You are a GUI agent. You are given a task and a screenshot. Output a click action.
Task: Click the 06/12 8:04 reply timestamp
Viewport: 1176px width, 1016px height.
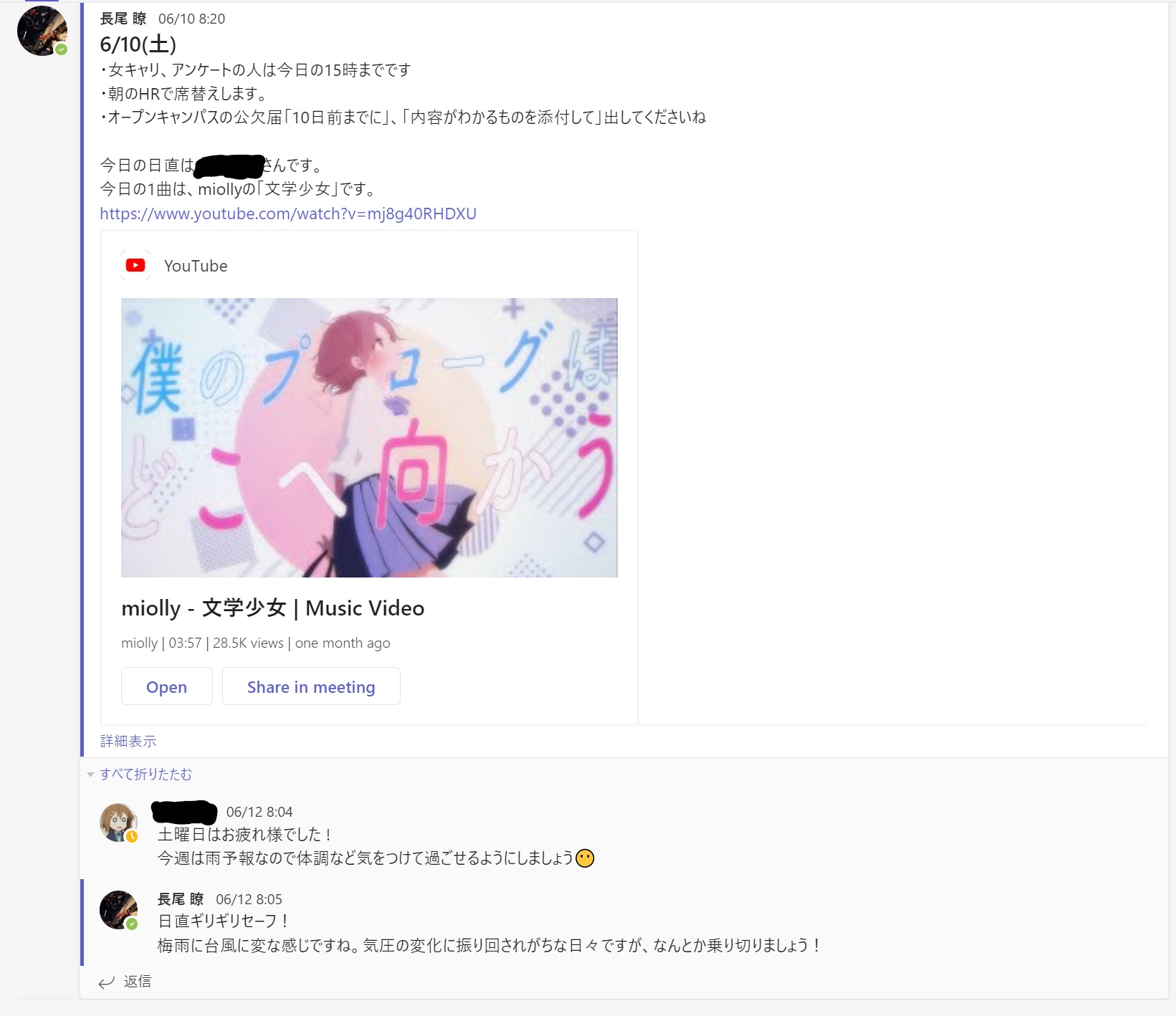click(259, 812)
